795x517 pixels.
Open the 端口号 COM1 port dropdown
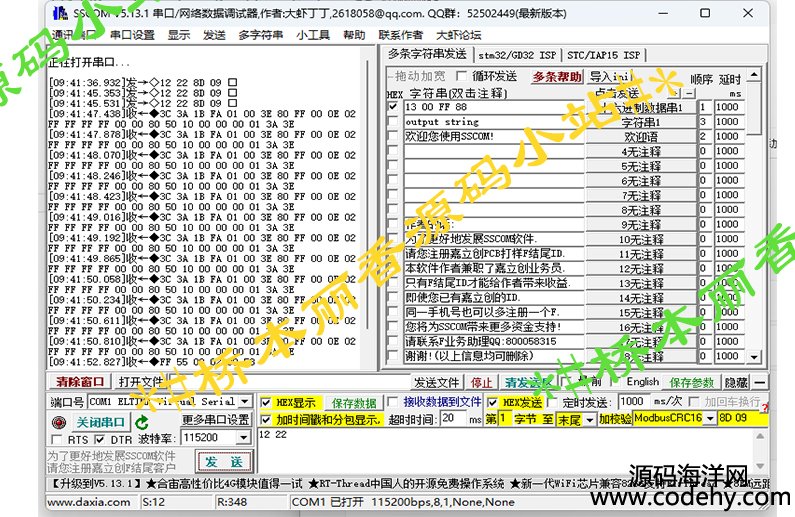click(245, 401)
